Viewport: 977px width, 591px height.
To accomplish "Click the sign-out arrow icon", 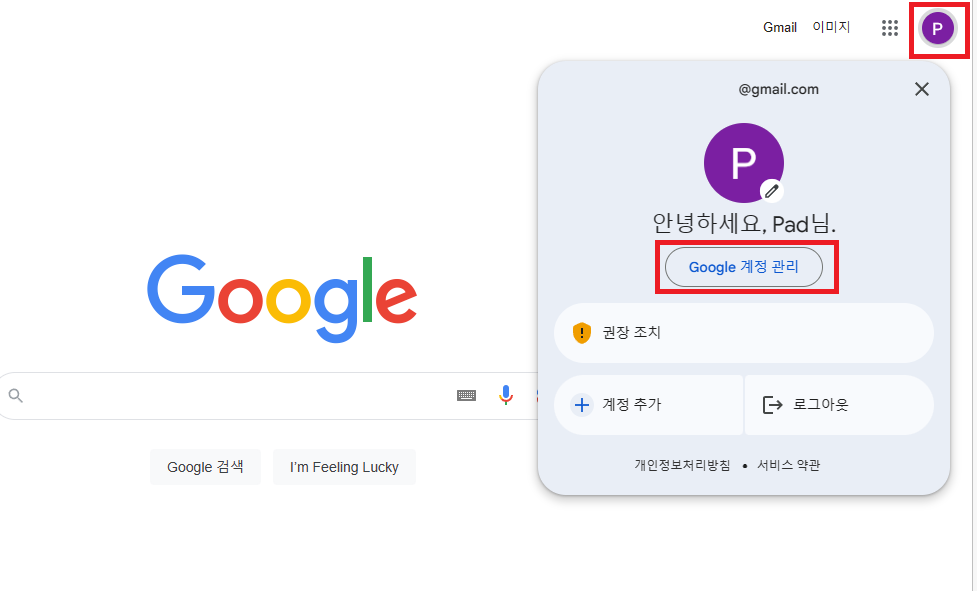I will [772, 405].
